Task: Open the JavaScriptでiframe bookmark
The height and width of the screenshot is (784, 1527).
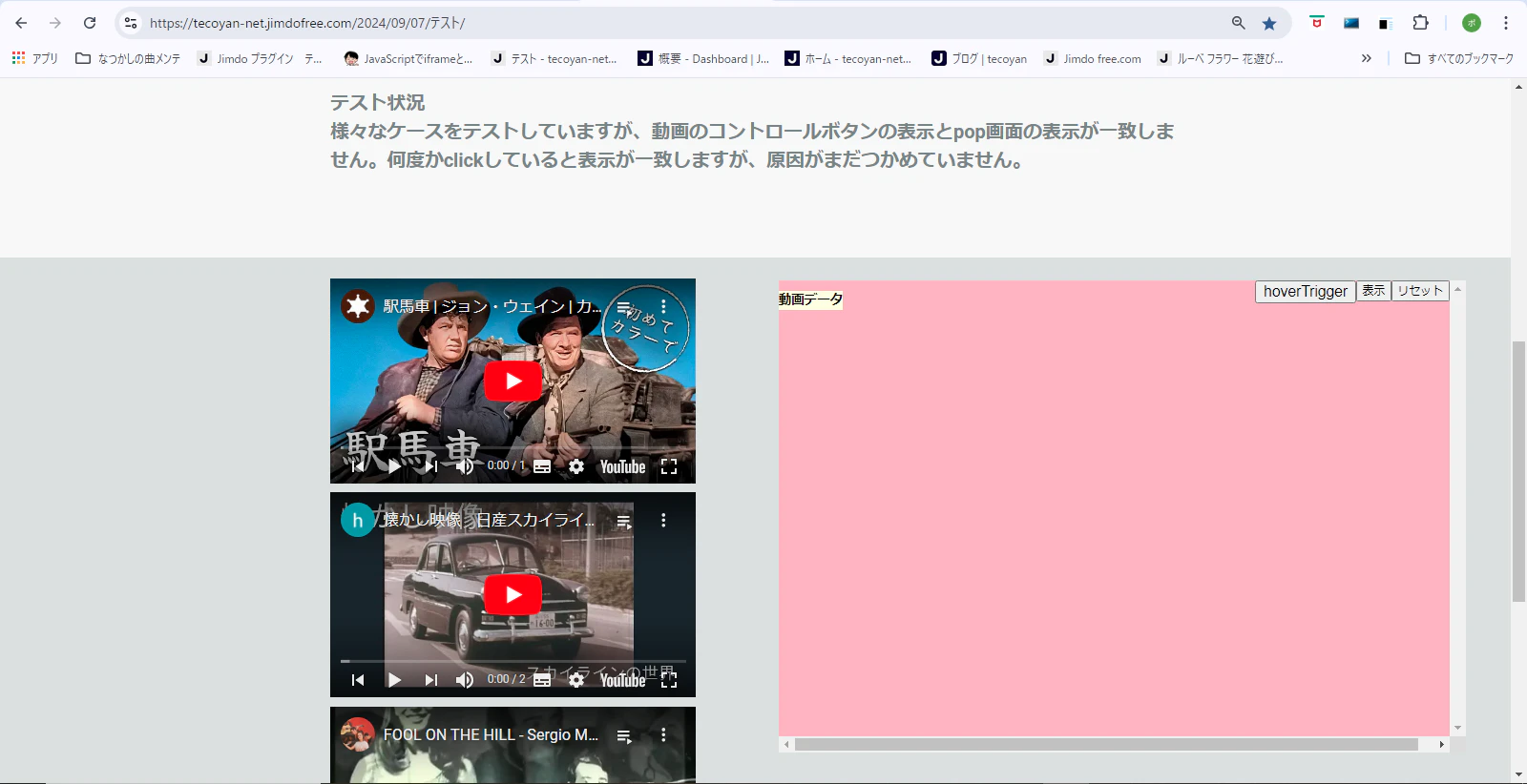Action: coord(408,58)
